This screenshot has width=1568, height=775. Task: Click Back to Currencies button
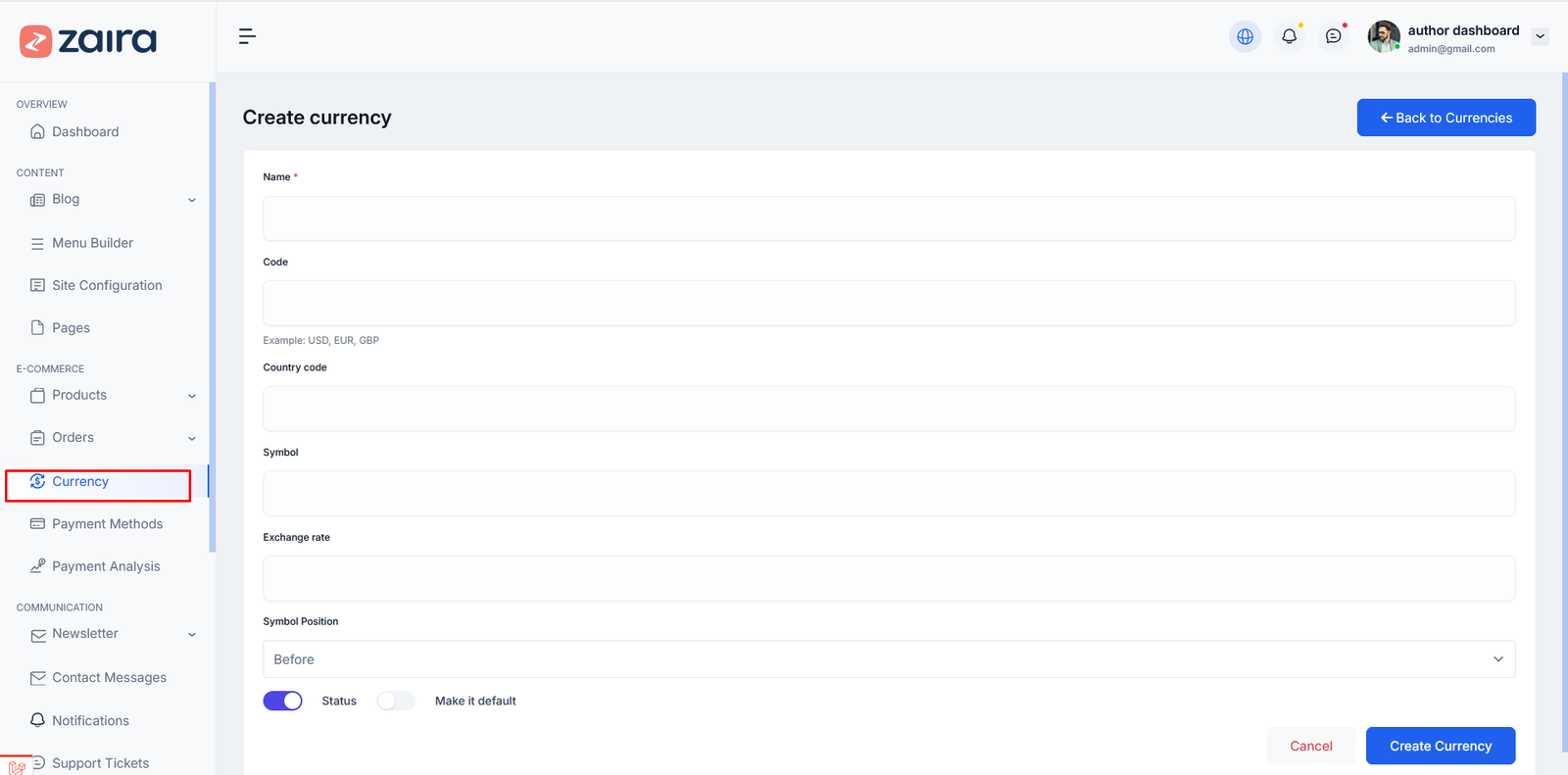(x=1445, y=118)
